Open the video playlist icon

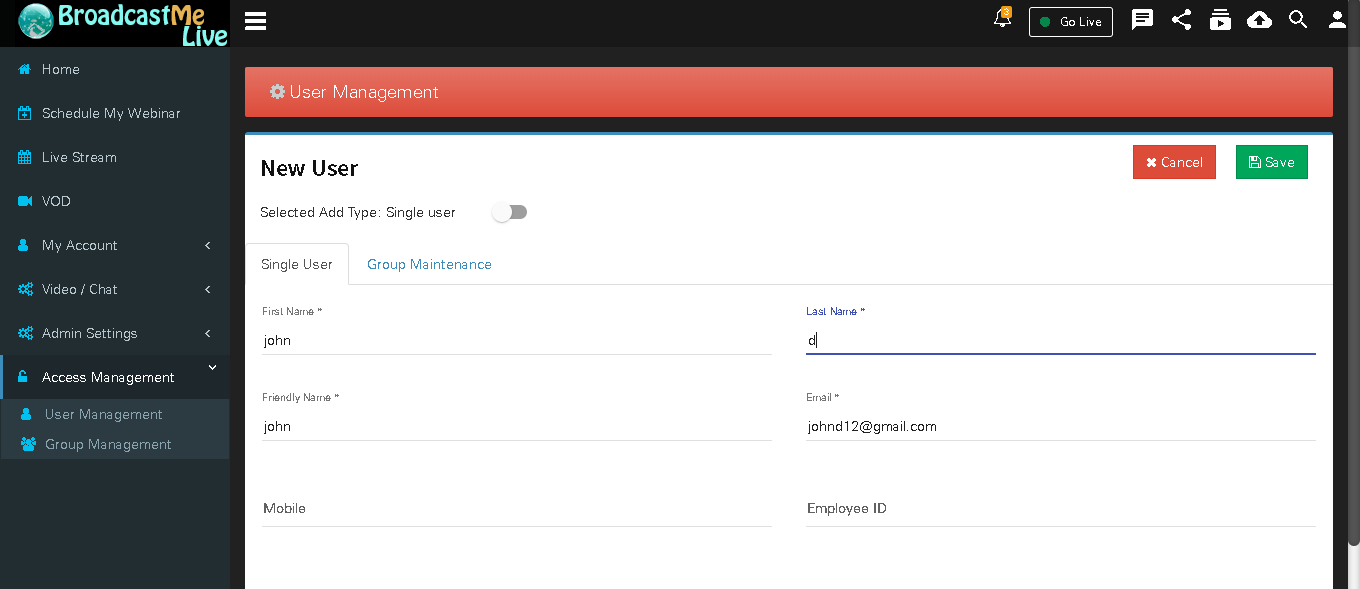pos(1220,20)
